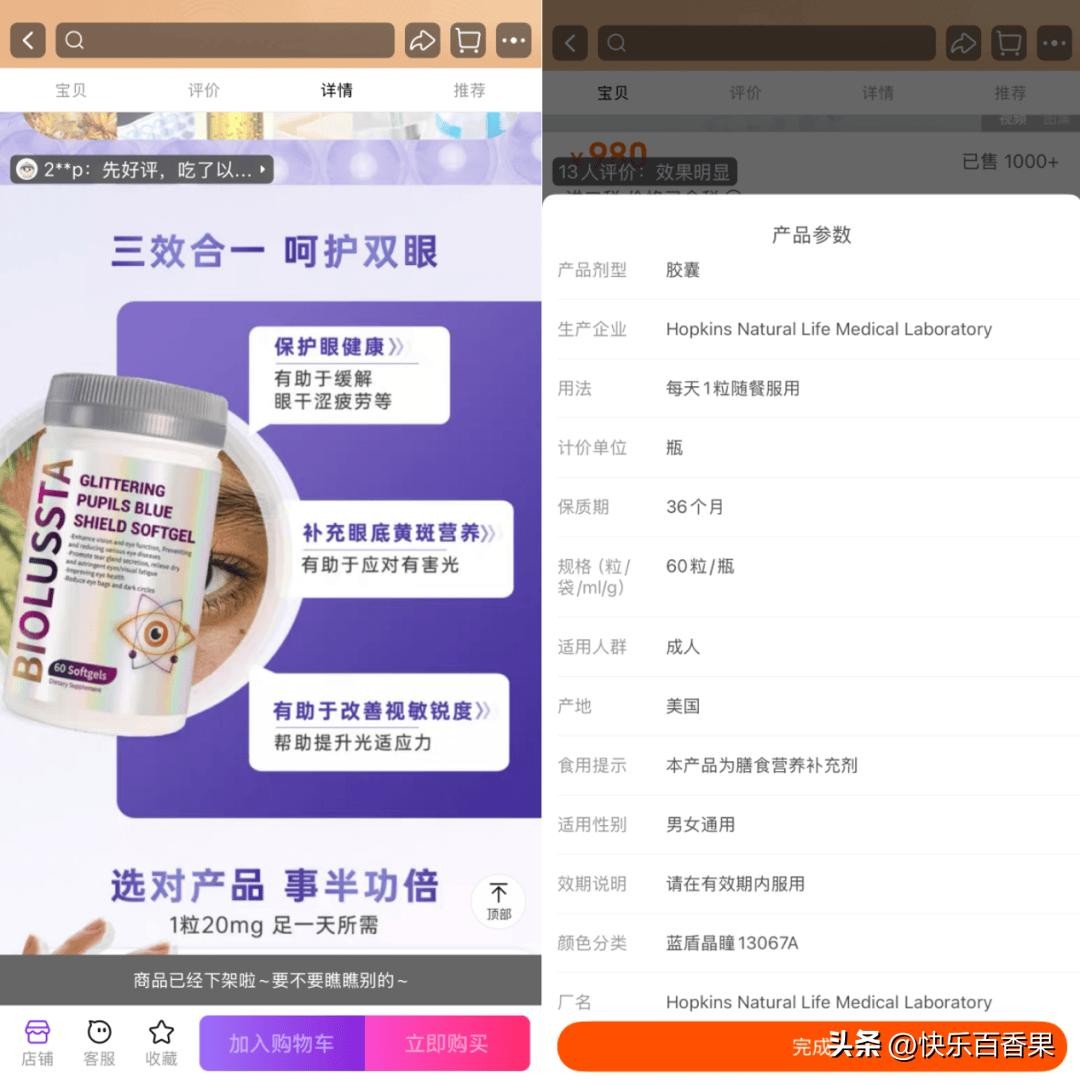Tap the share icon on the right screen
This screenshot has height=1084, width=1080.
(x=963, y=43)
